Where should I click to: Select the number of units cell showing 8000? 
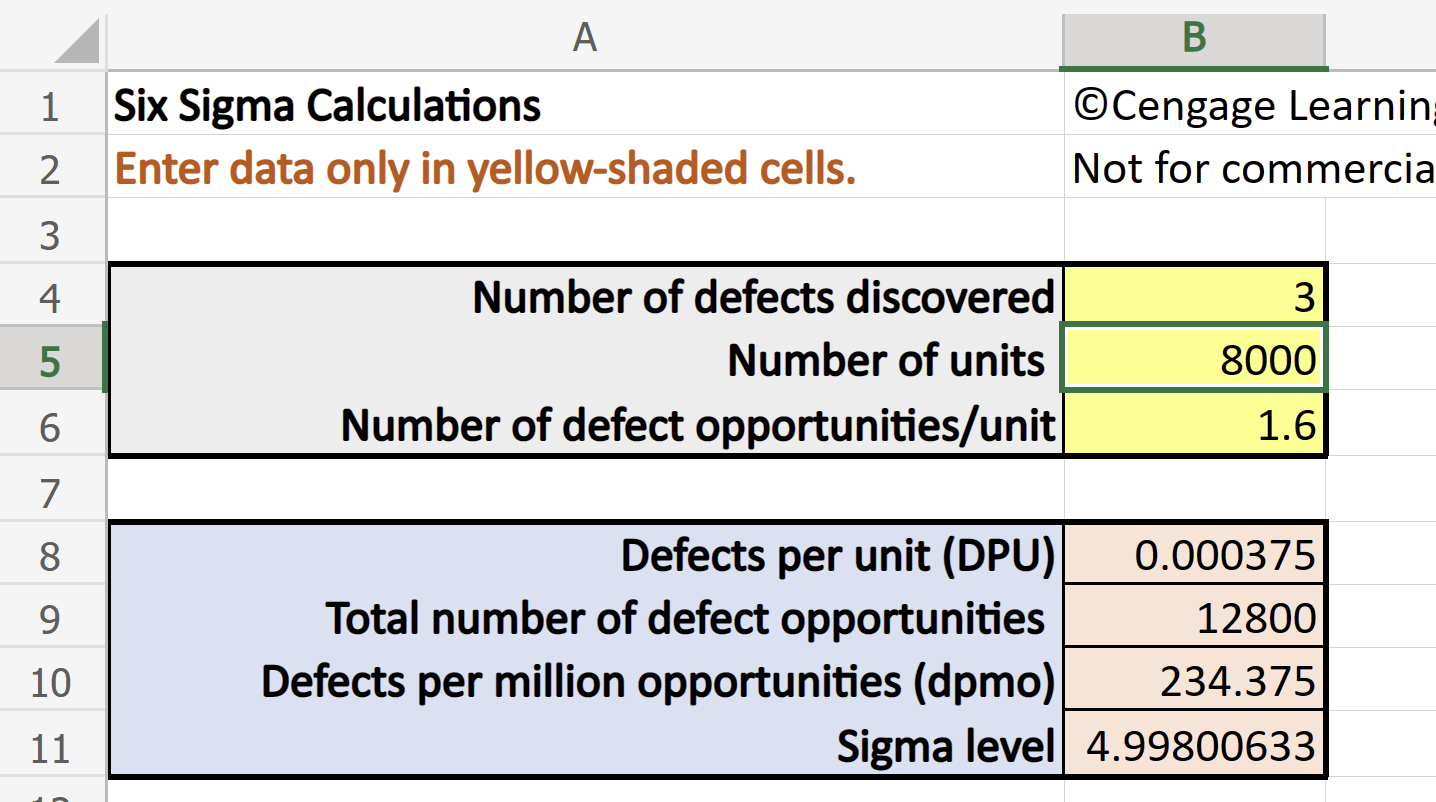[x=1196, y=361]
